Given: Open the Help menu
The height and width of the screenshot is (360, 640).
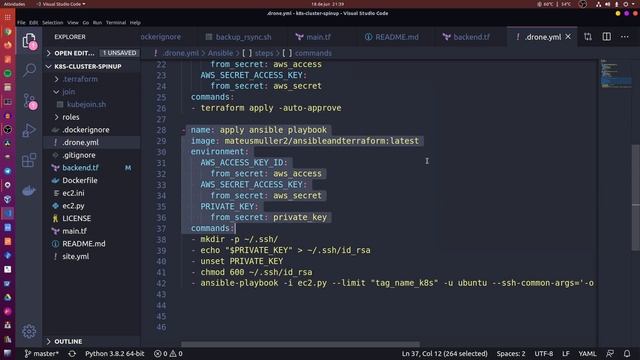Looking at the screenshot, I should (x=135, y=22).
